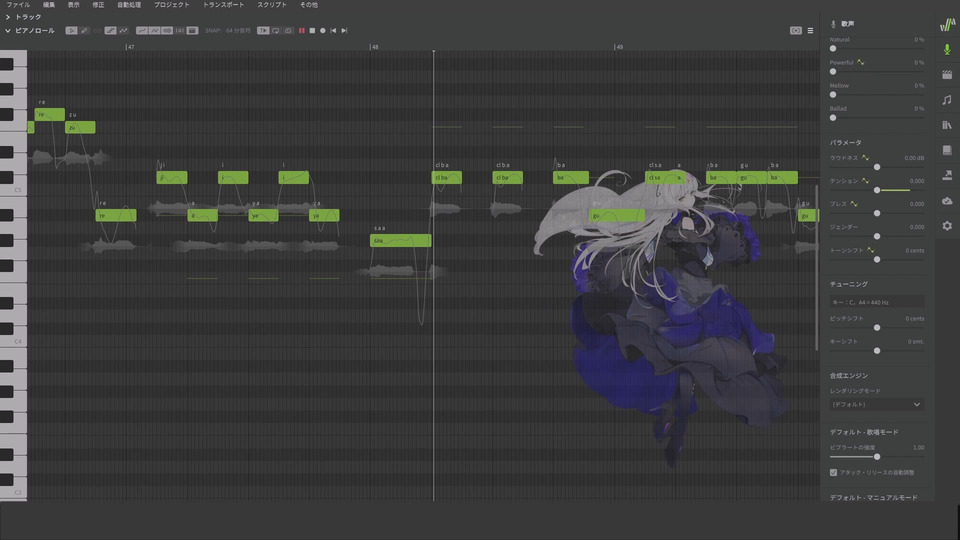Adjust the キーシフト slider

coord(877,351)
